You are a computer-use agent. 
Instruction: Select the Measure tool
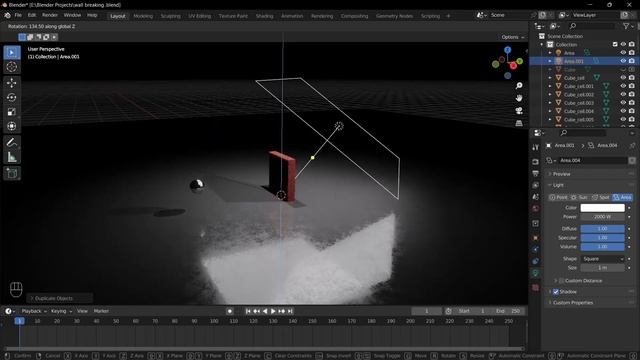pyautogui.click(x=12, y=157)
